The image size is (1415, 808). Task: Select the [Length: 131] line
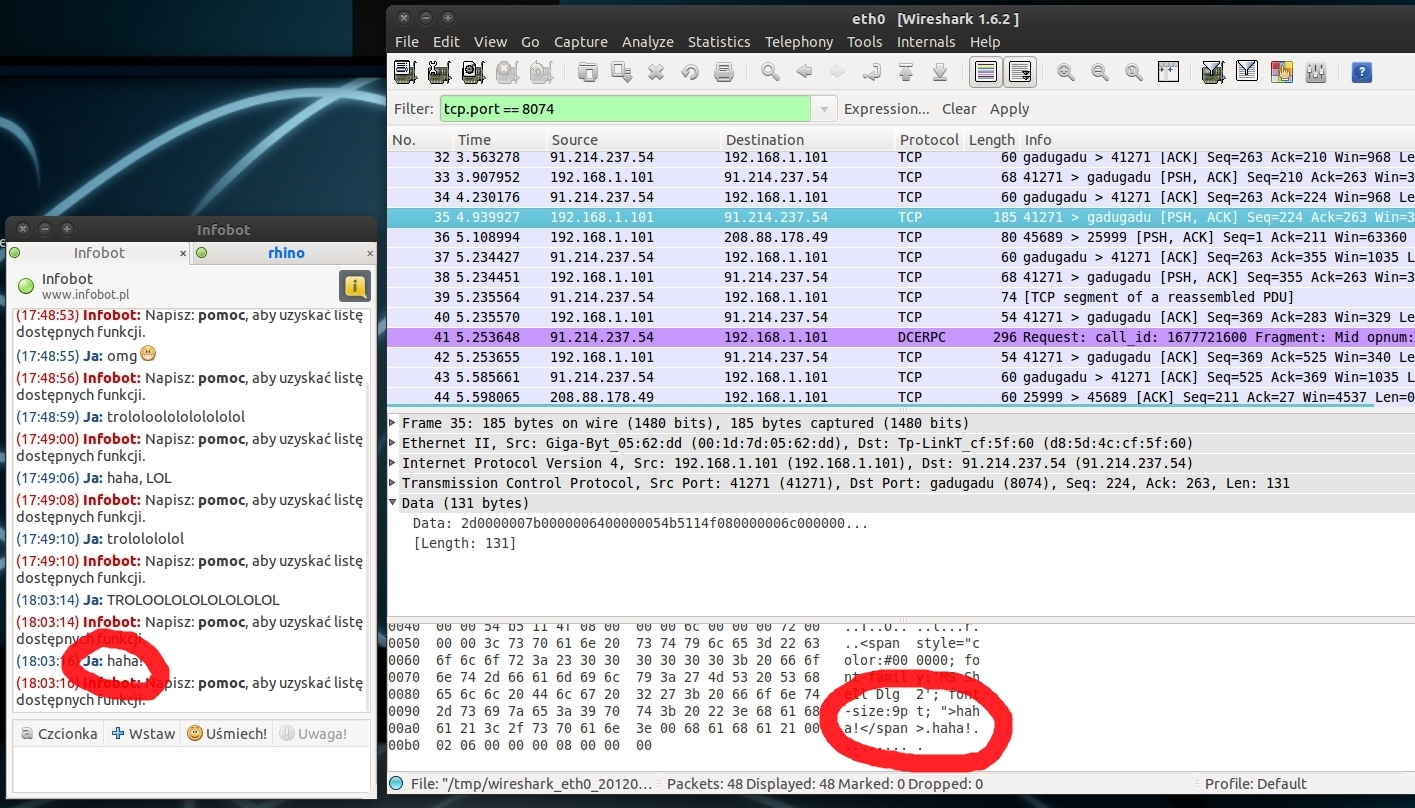click(x=464, y=543)
